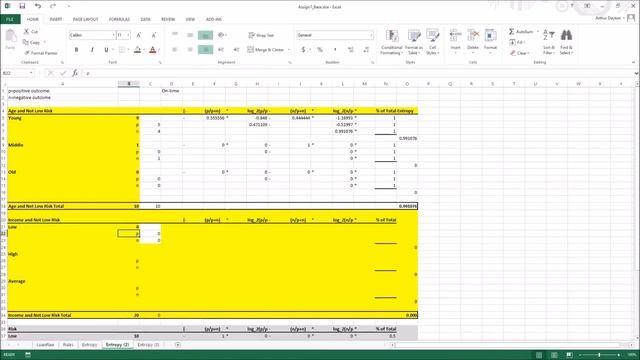Apply the red font color
Screen dimensions: 640x360
pos(152,50)
